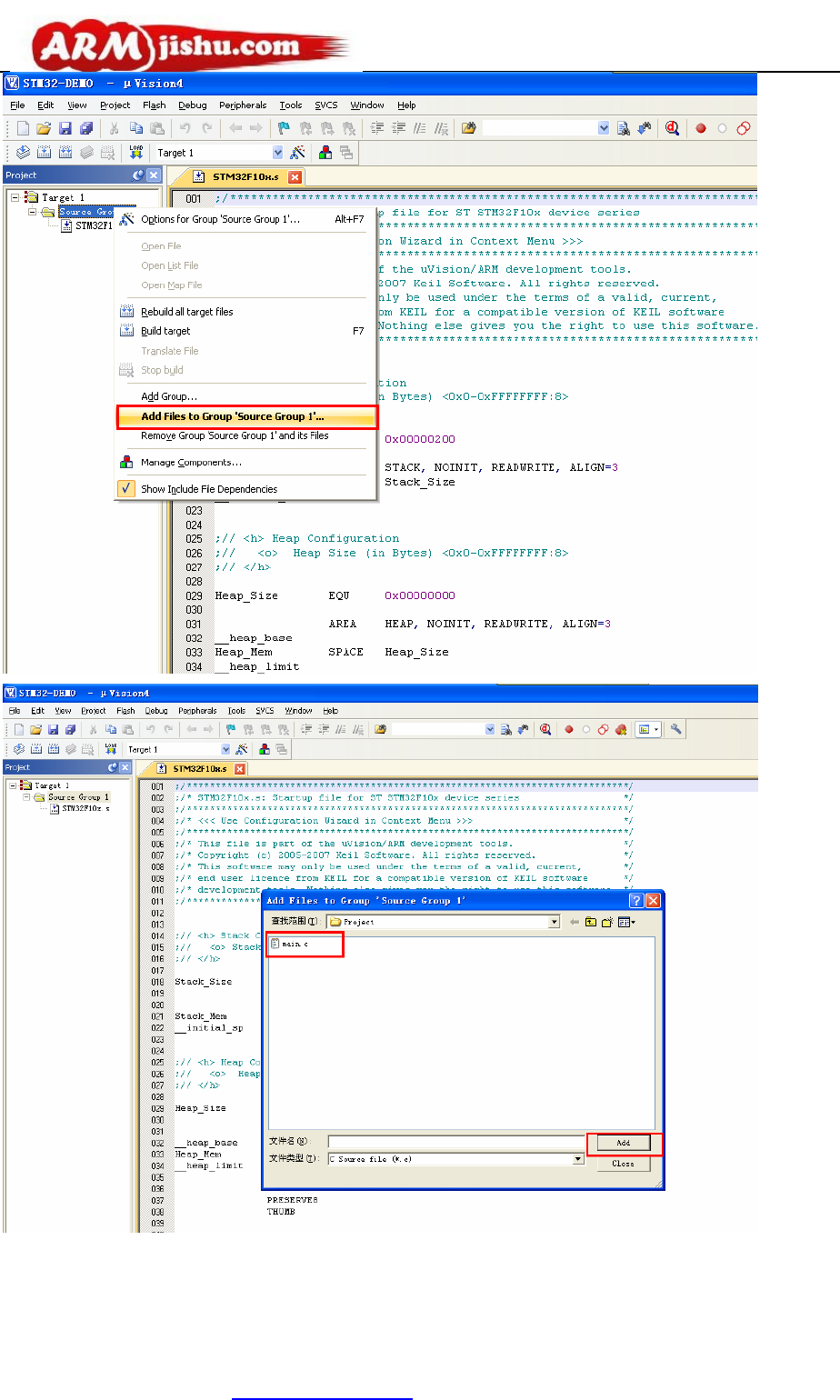Image resolution: width=840 pixels, height=1400 pixels.
Task: Click Help question mark button on dialog title
Action: tap(636, 901)
